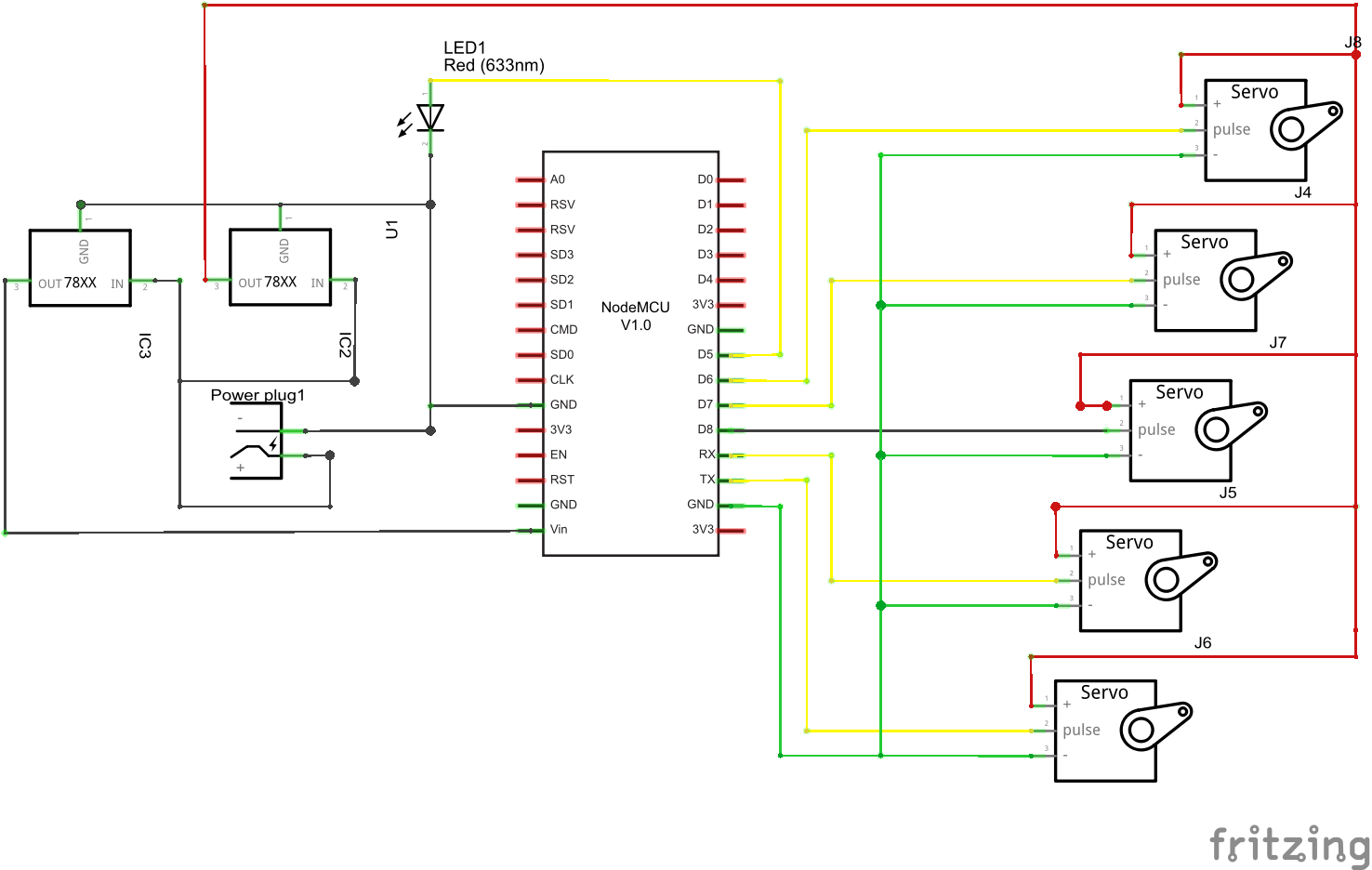Select the Red (633nm) text
The width and height of the screenshot is (1372, 870).
(494, 65)
